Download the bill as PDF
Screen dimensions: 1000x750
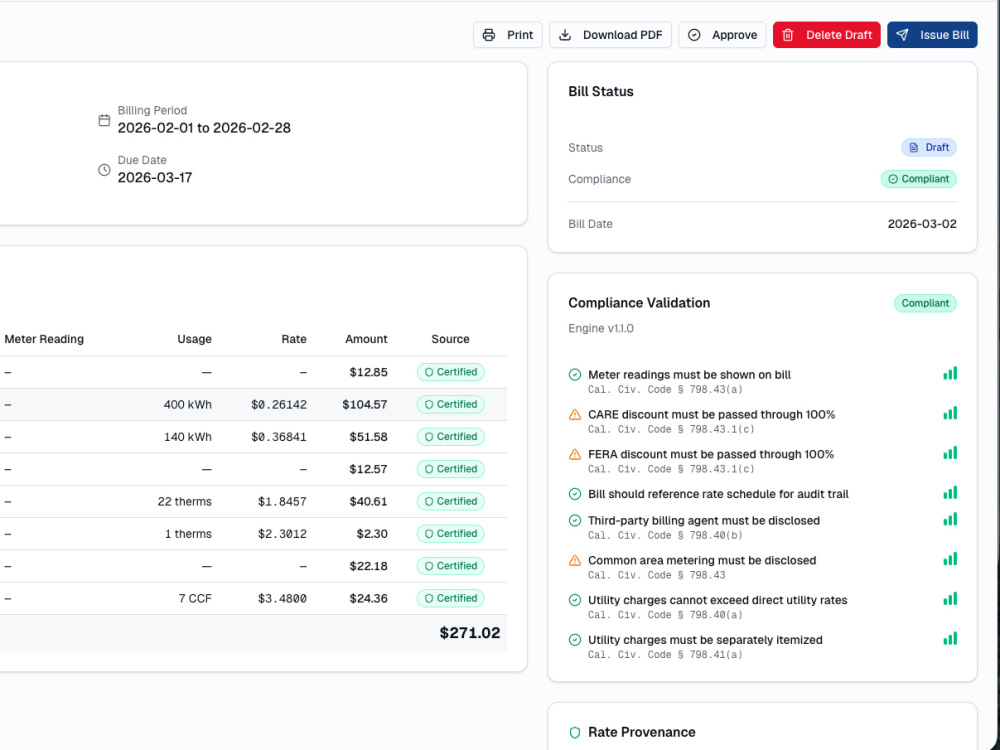pyautogui.click(x=610, y=35)
